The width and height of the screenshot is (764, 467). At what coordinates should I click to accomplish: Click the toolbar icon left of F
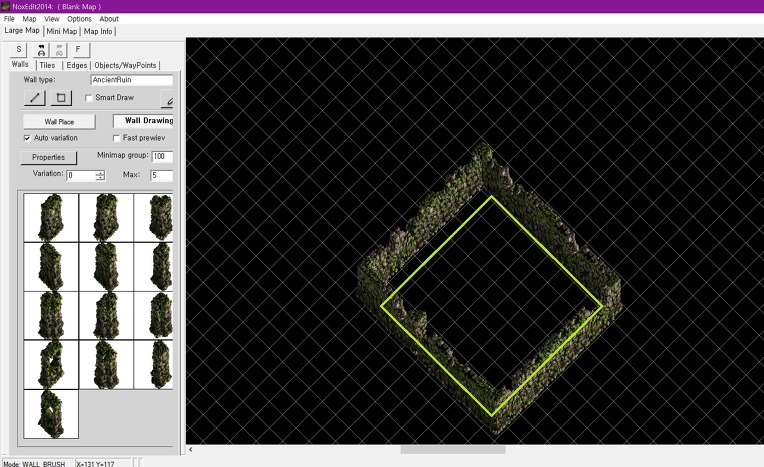[59, 49]
